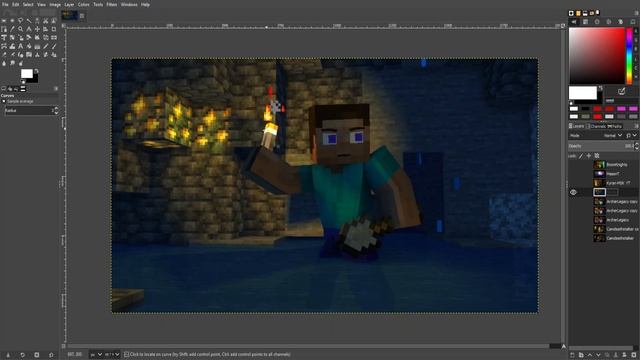The image size is (640, 360).
Task: Open the Layers panel configuration menu
Action: pyautogui.click(x=636, y=126)
